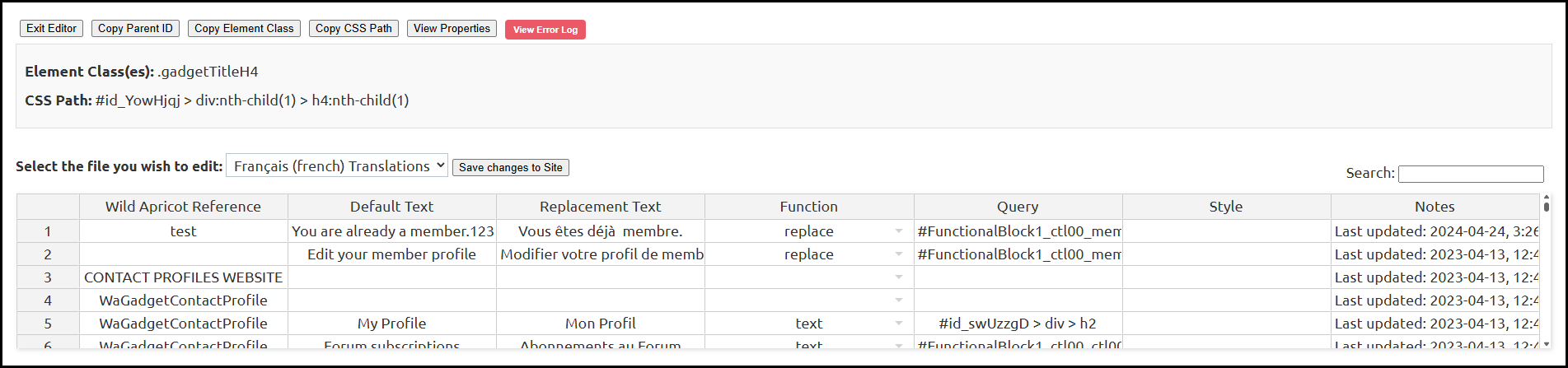Select the 'Mon Profil' replacement text cell
Viewport: 1568px width, 368px height.
600,324
